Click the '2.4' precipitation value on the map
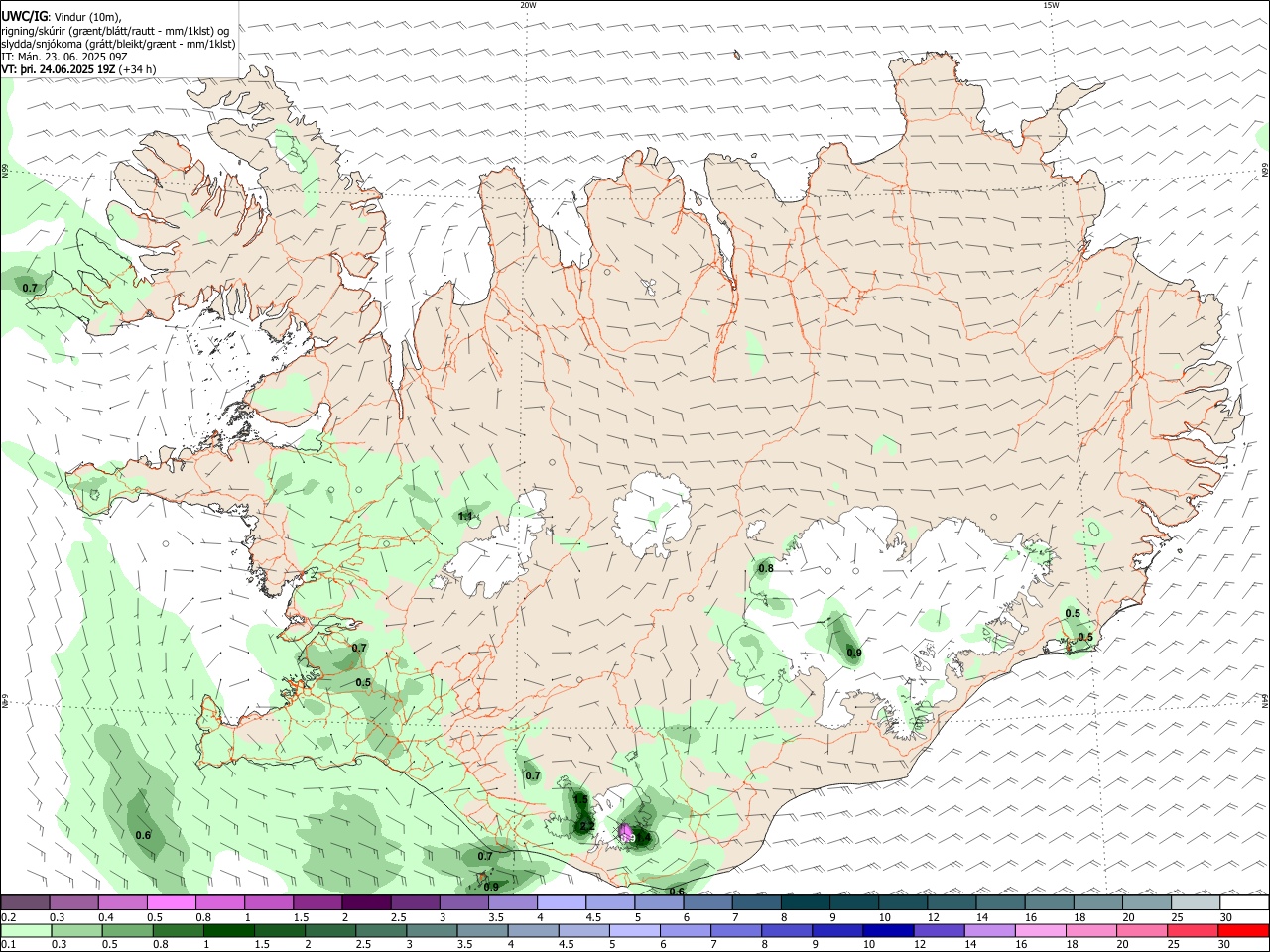The width and height of the screenshot is (1270, 952). click(643, 839)
